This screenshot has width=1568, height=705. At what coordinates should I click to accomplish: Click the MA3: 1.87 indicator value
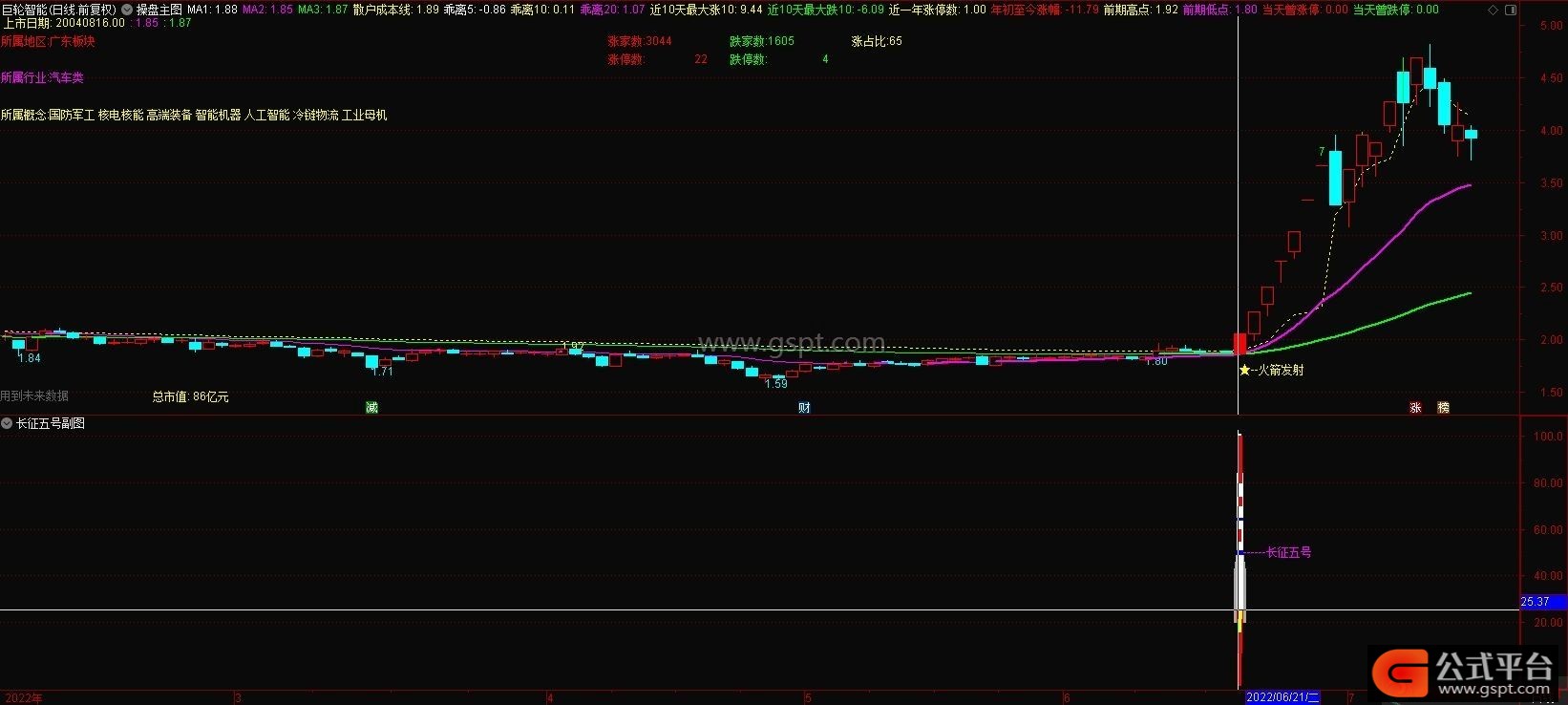323,10
